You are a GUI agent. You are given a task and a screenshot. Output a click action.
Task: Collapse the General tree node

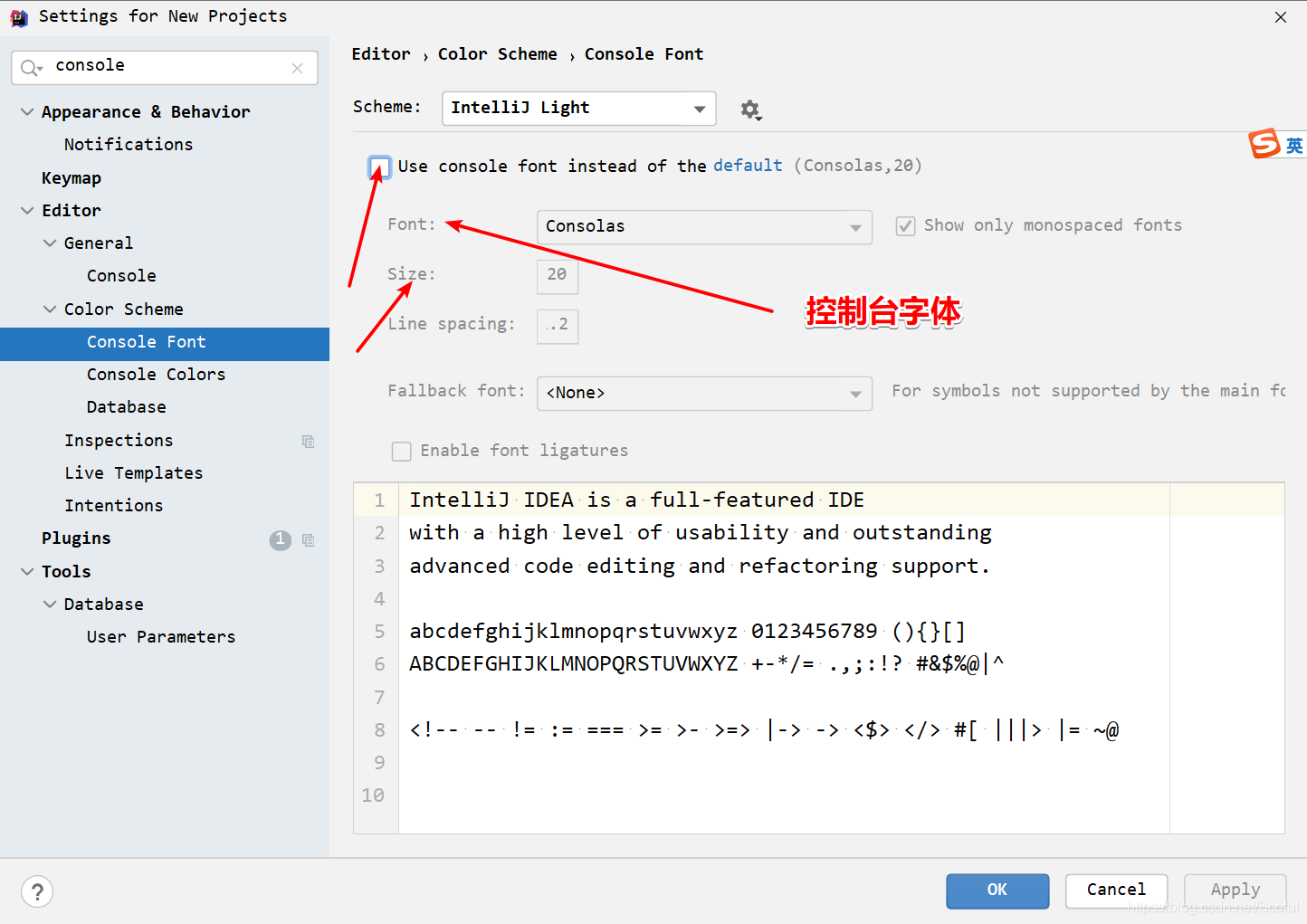50,243
